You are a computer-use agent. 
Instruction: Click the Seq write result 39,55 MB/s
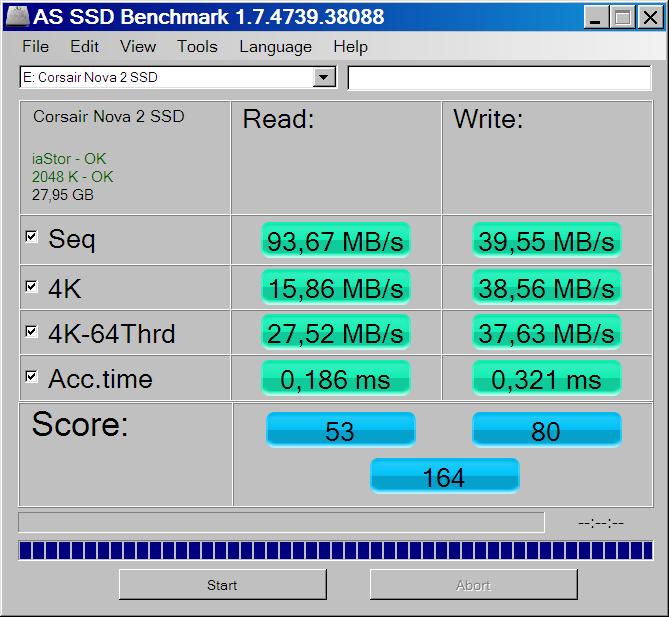point(547,240)
